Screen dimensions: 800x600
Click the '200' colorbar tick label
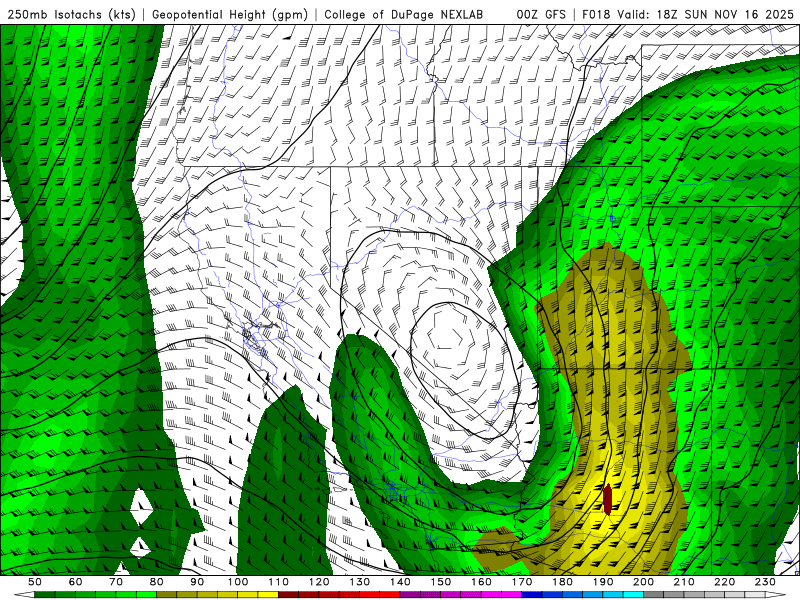click(x=643, y=582)
